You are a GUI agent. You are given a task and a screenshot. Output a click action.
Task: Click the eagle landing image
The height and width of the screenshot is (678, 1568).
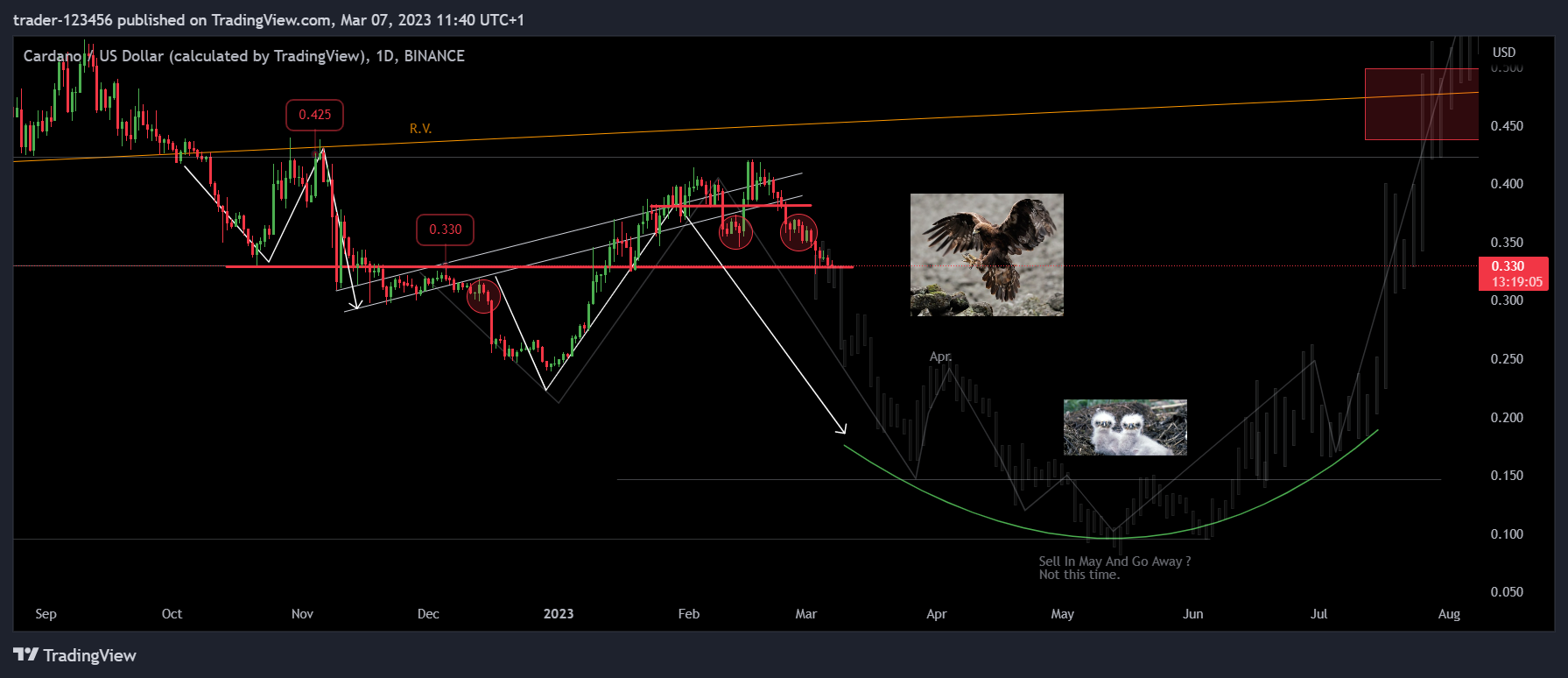(987, 255)
